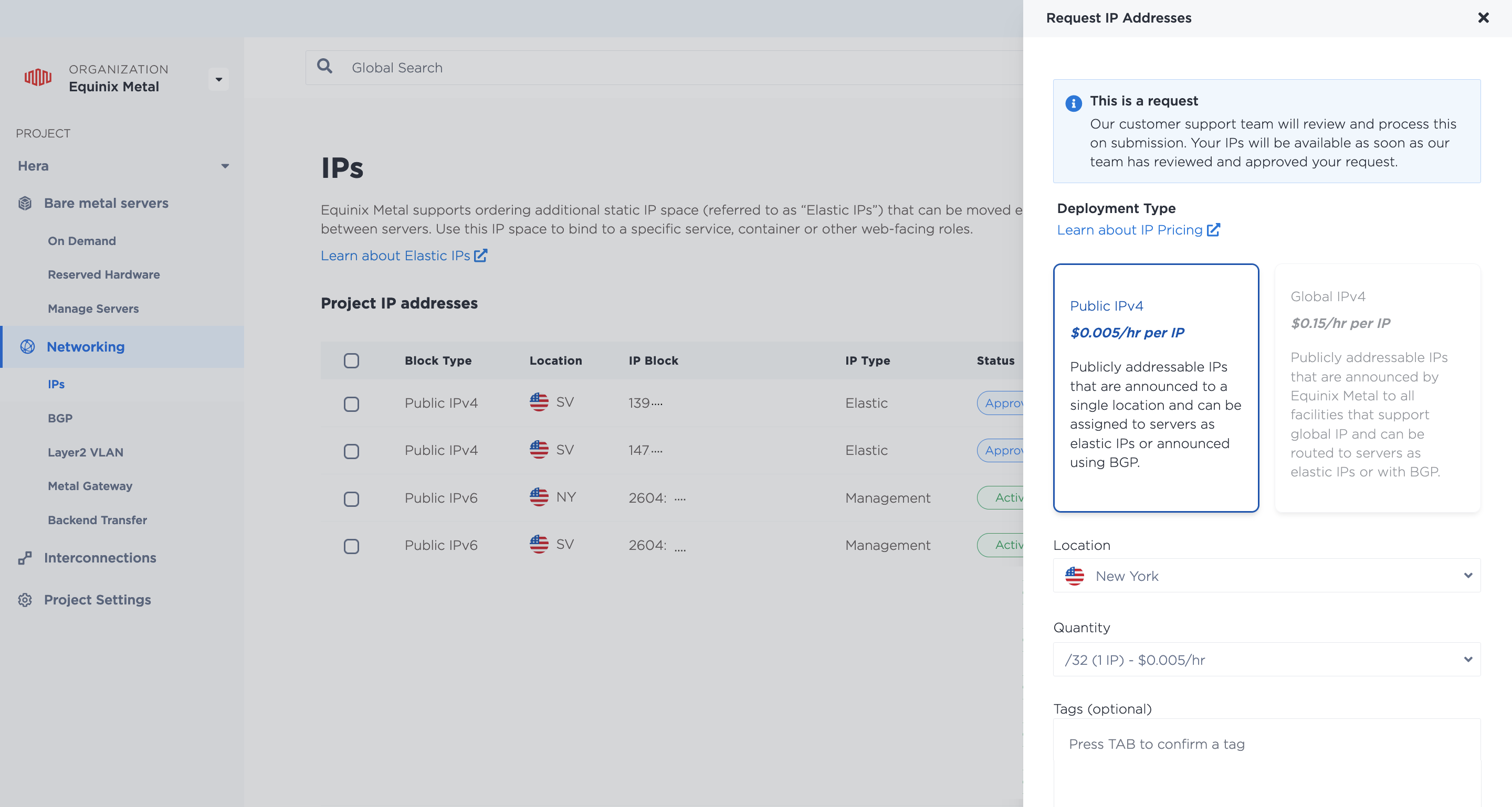The image size is (1512, 807).
Task: Click the 139 IP block cell
Action: click(x=646, y=403)
